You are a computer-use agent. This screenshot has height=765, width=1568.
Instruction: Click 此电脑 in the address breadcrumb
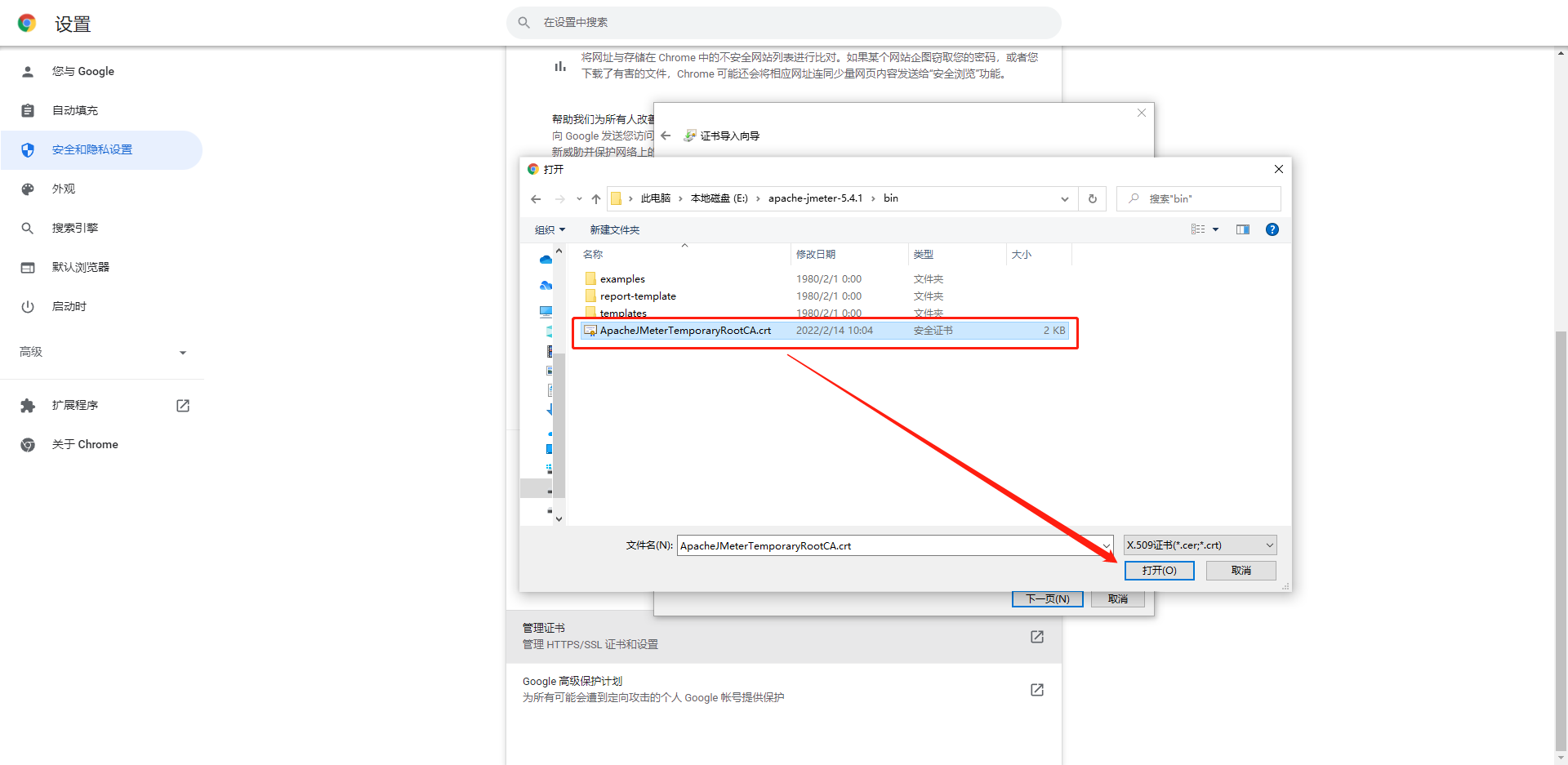656,198
